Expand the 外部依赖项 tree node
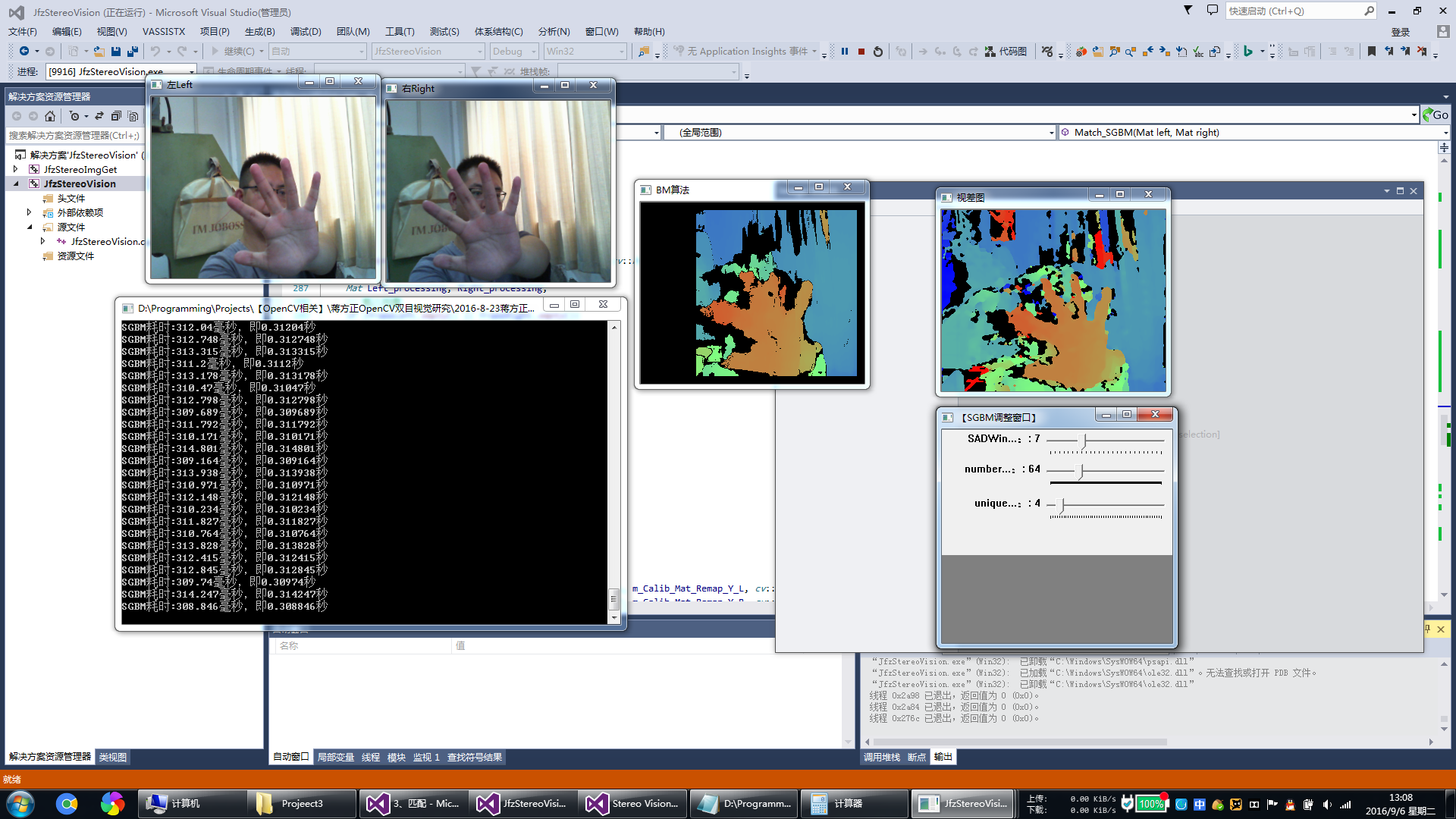The height and width of the screenshot is (819, 1456). pos(30,213)
